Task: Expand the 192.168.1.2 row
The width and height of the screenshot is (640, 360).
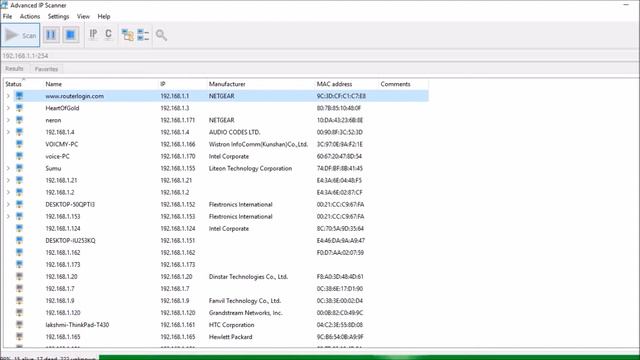Action: pyautogui.click(x=8, y=192)
